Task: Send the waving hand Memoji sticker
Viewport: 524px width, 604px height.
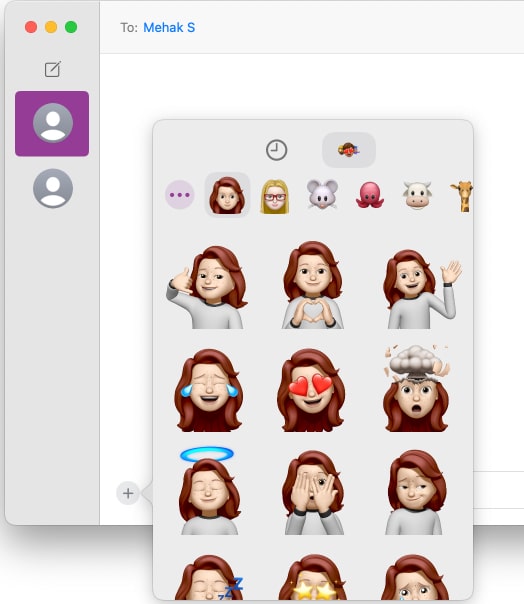Action: 422,289
